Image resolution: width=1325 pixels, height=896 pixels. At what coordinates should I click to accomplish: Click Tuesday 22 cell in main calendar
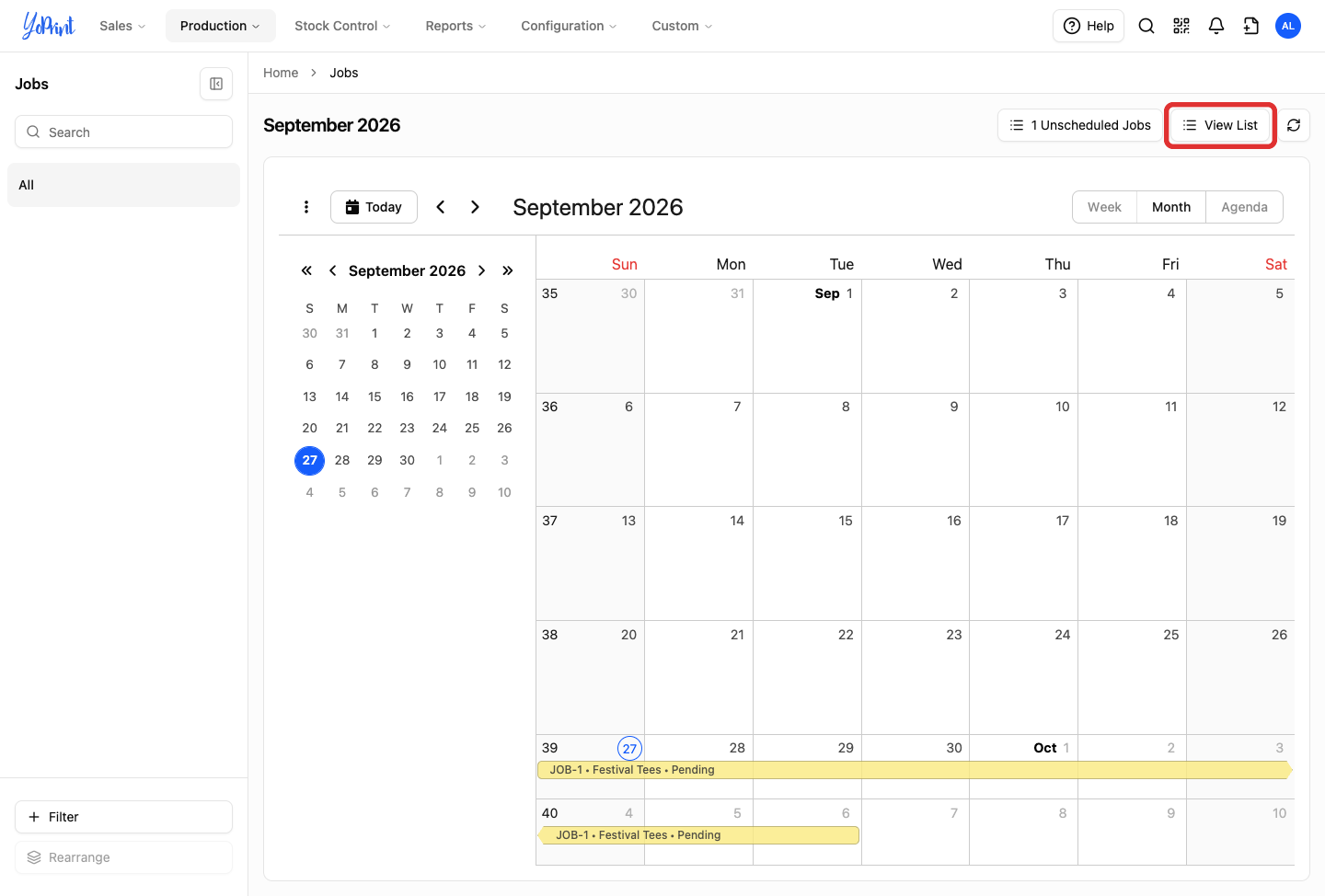(807, 677)
